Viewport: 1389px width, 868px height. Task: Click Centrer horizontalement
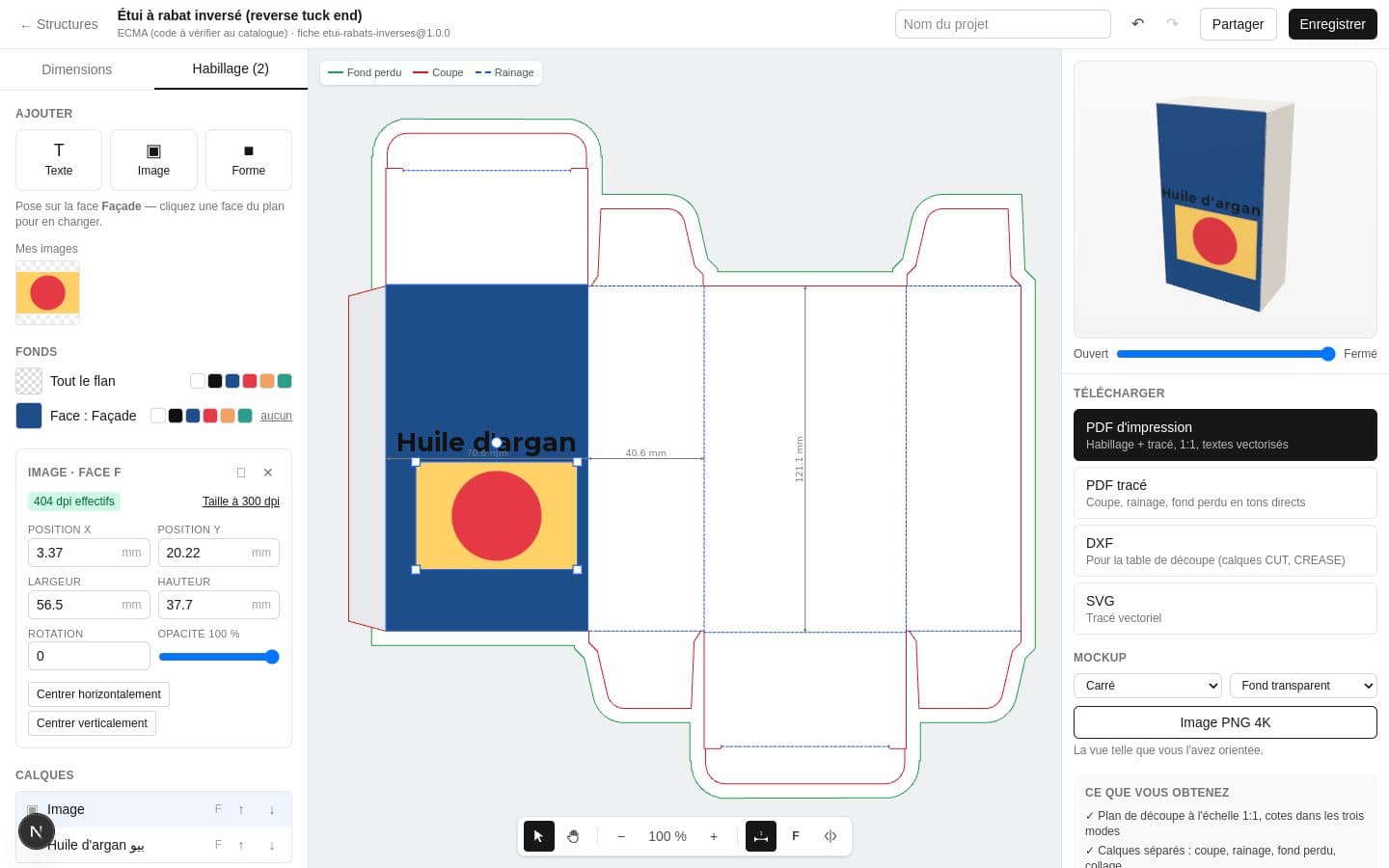pos(98,694)
